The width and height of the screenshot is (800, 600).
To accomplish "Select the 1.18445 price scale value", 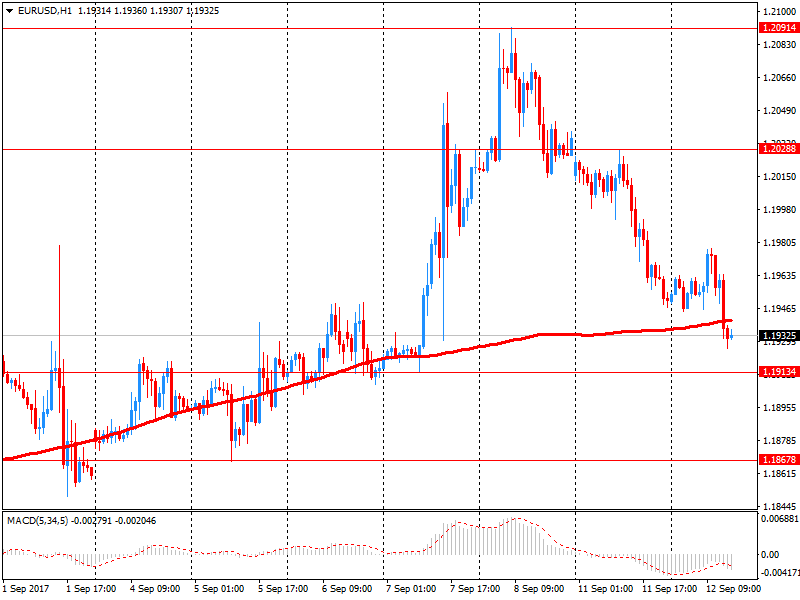I will coord(779,507).
